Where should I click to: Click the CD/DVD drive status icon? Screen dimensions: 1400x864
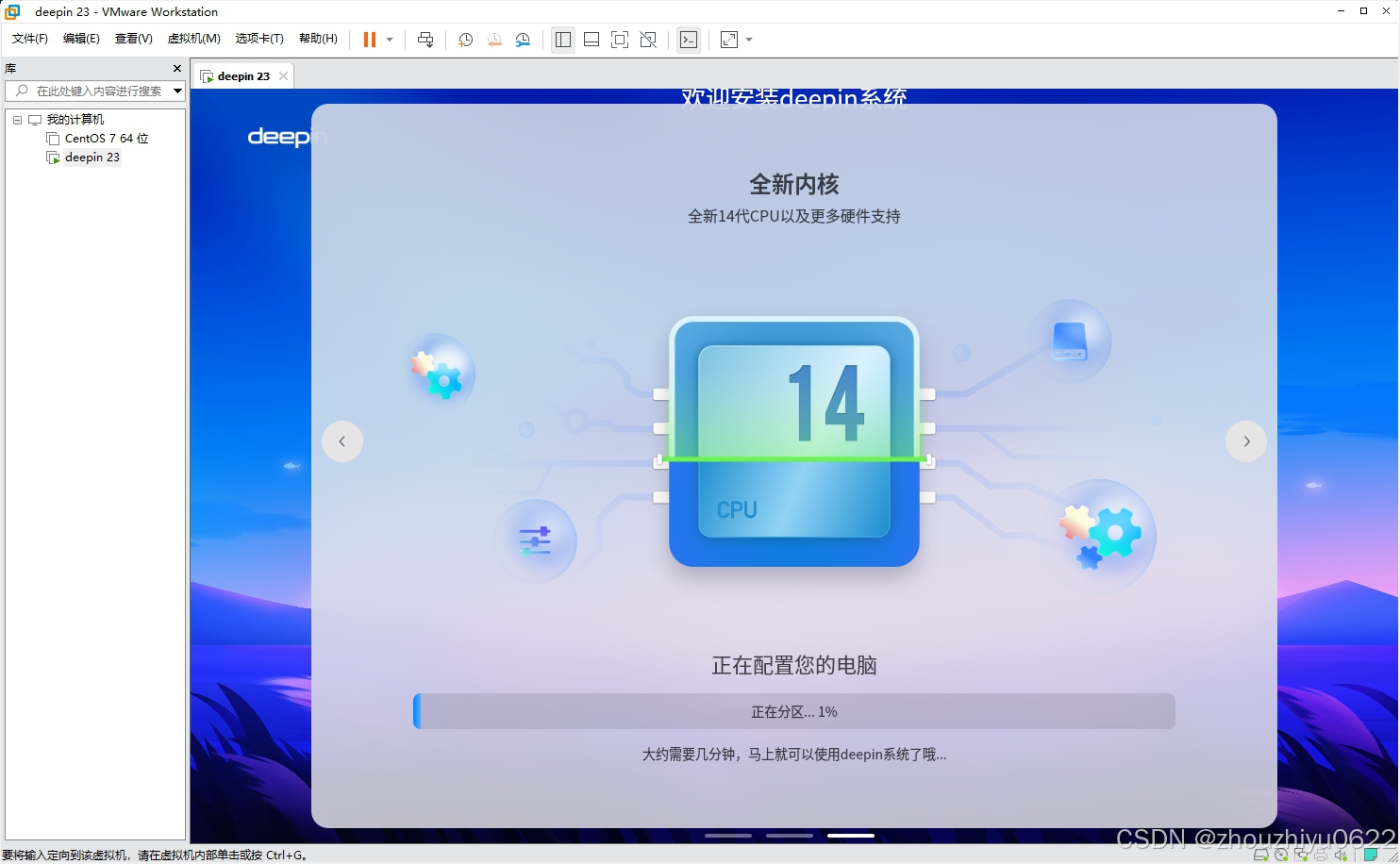(x=1281, y=856)
